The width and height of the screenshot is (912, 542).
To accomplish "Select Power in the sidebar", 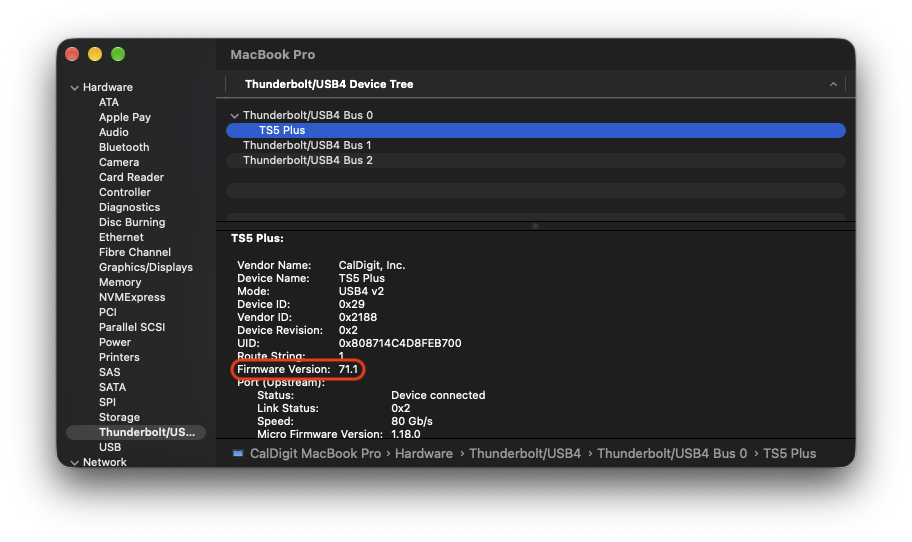I will tap(115, 343).
